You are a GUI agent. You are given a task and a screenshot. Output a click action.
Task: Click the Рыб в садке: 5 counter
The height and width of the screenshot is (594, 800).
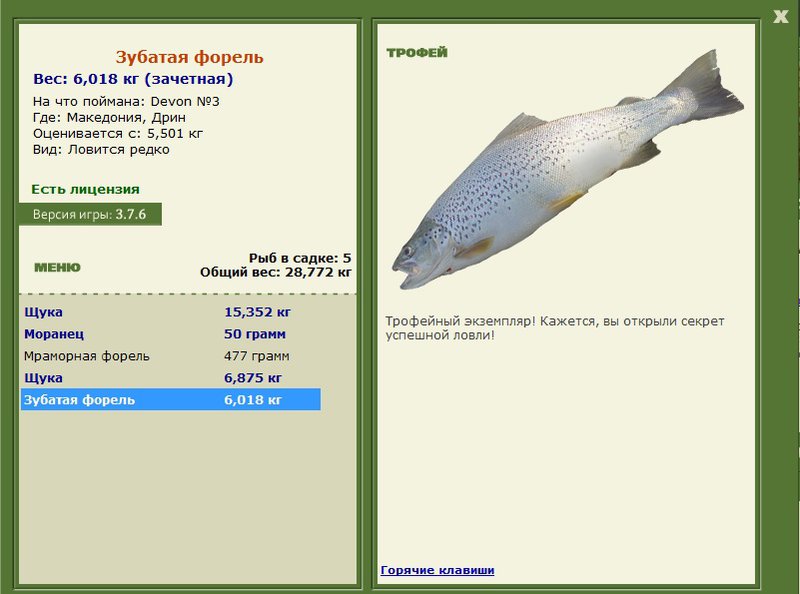point(300,258)
